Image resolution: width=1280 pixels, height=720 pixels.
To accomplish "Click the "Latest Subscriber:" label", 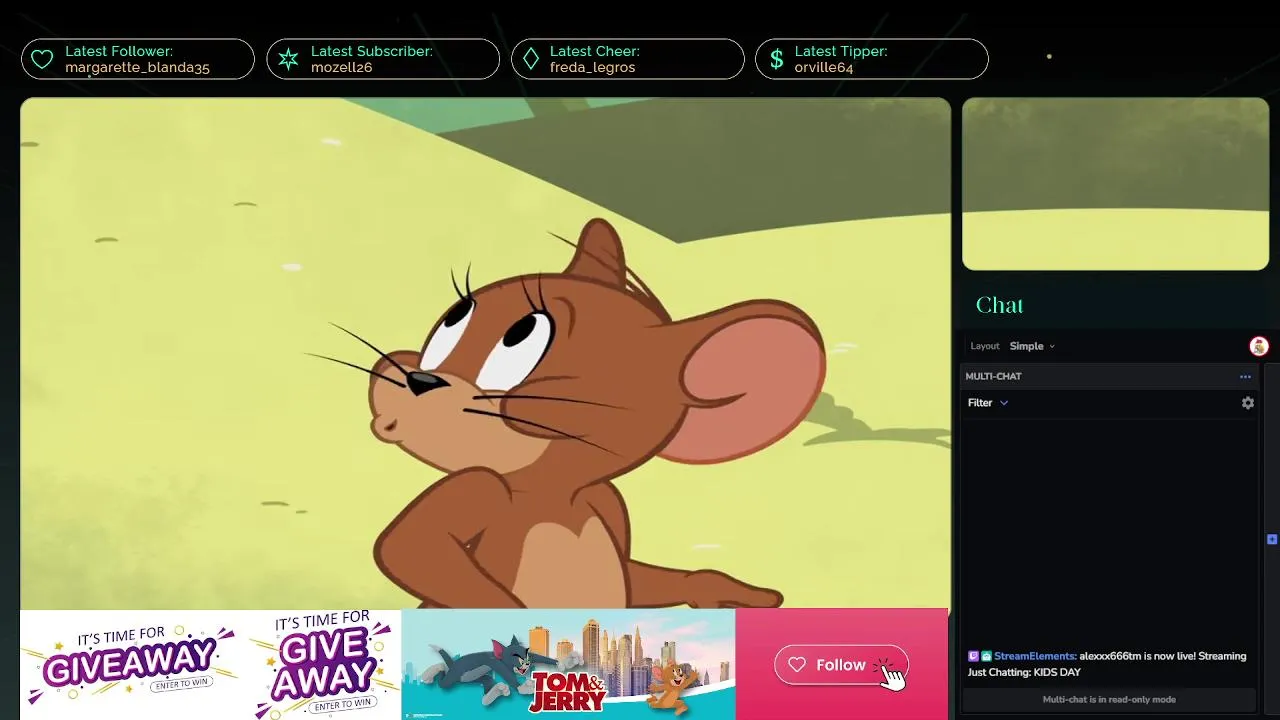I will (372, 51).
